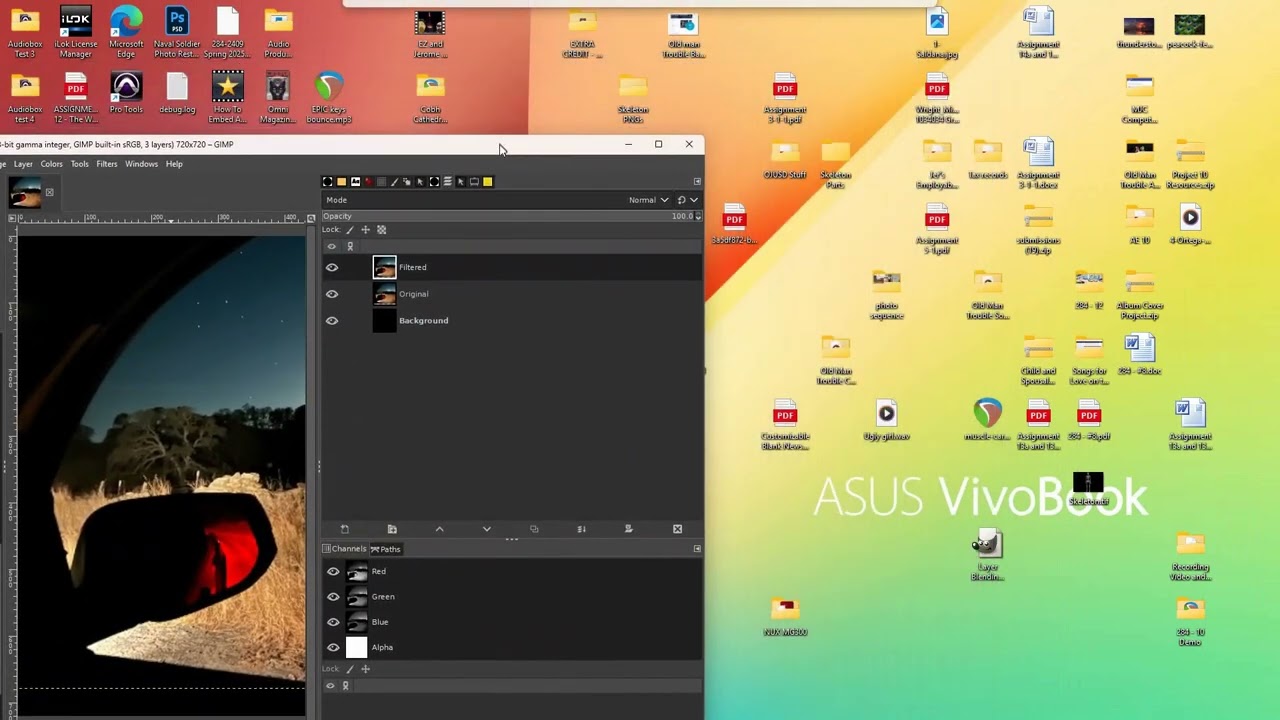Duplicate the selected layer
The height and width of the screenshot is (720, 1280).
click(x=534, y=529)
